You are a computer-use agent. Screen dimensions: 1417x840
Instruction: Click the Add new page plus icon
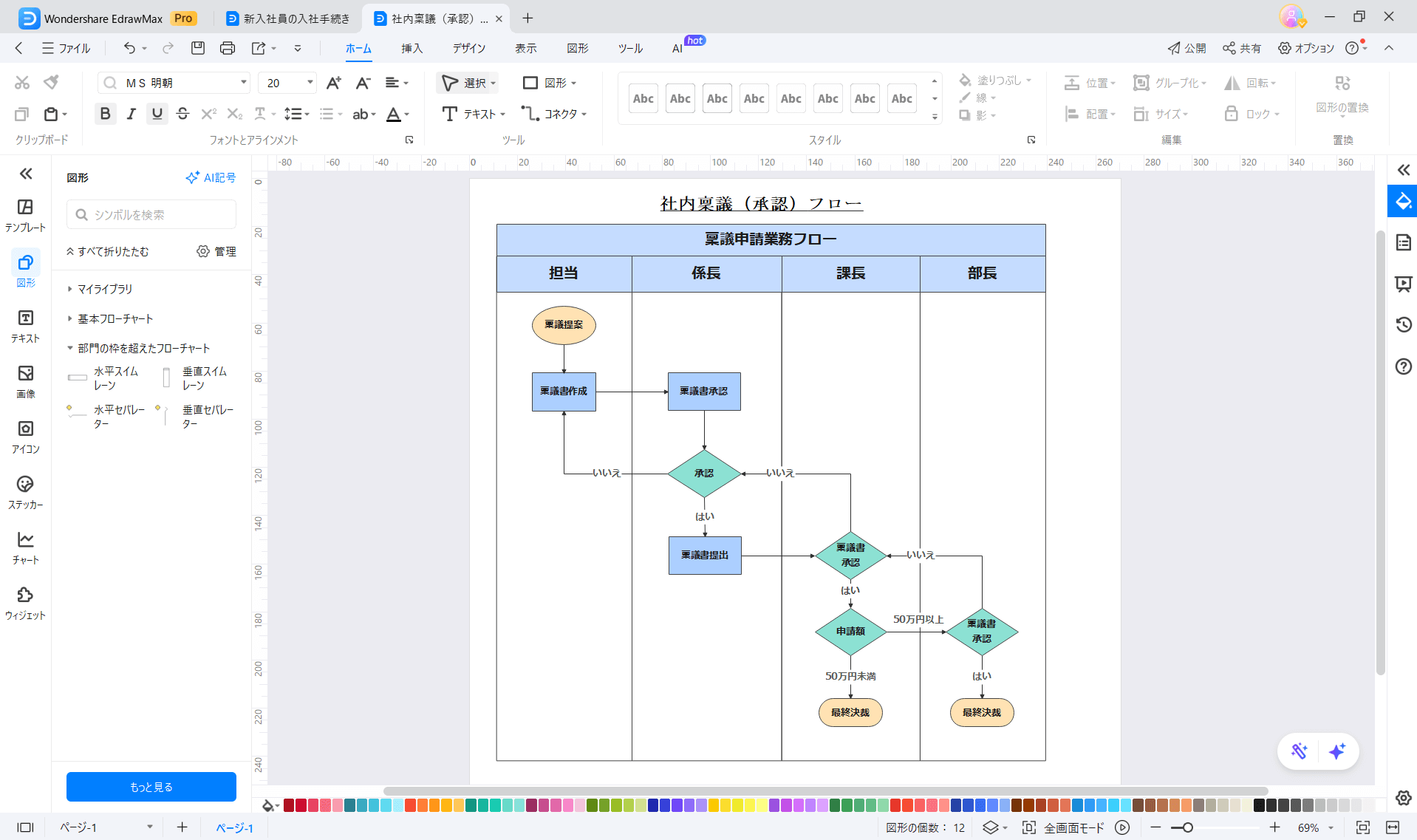(182, 827)
